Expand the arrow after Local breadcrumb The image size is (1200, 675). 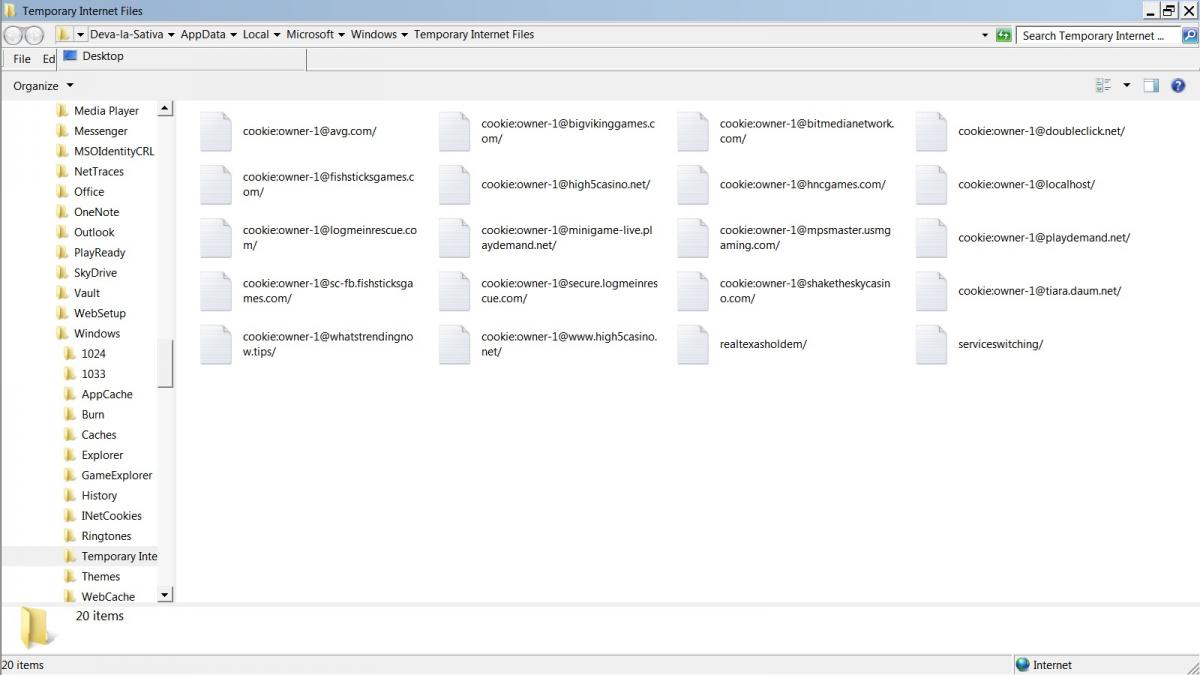tap(277, 35)
